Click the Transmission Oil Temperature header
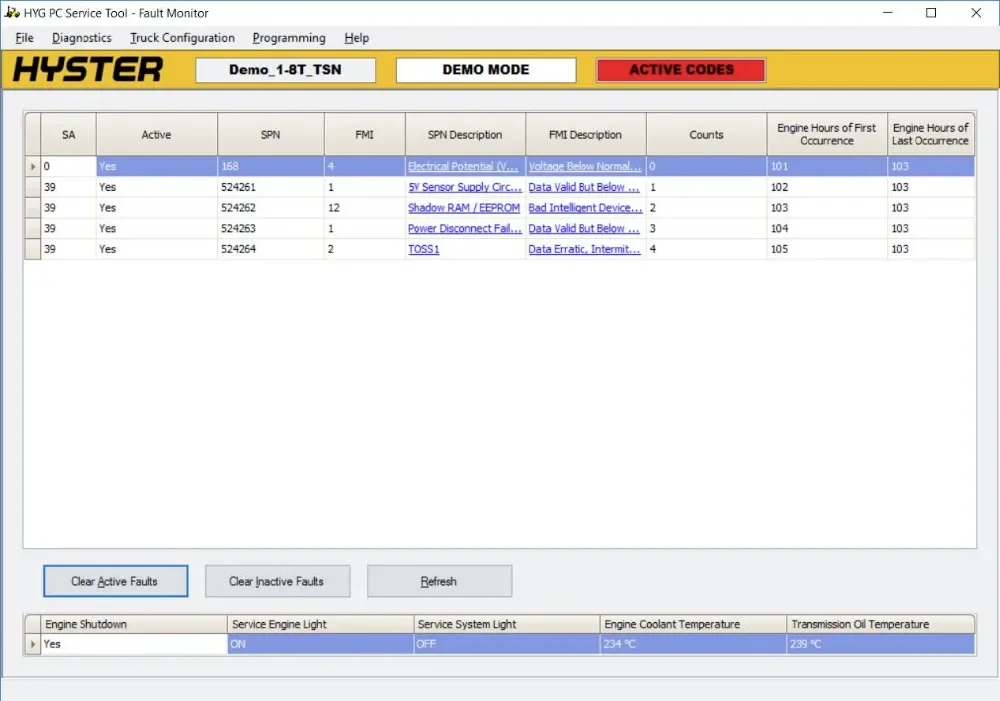 click(881, 624)
